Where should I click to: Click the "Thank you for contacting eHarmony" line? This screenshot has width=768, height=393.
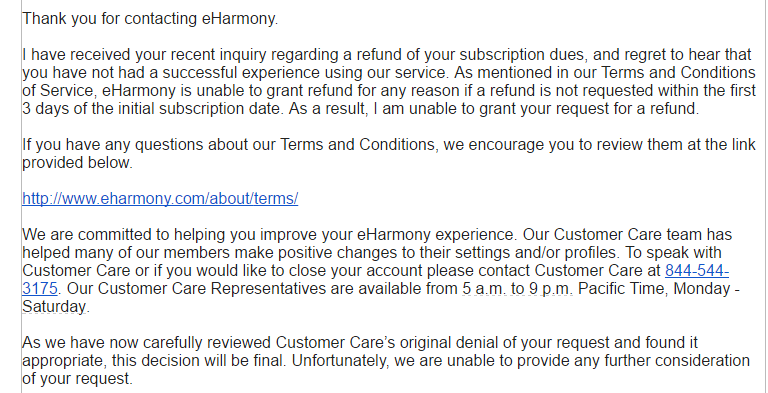[x=150, y=19]
